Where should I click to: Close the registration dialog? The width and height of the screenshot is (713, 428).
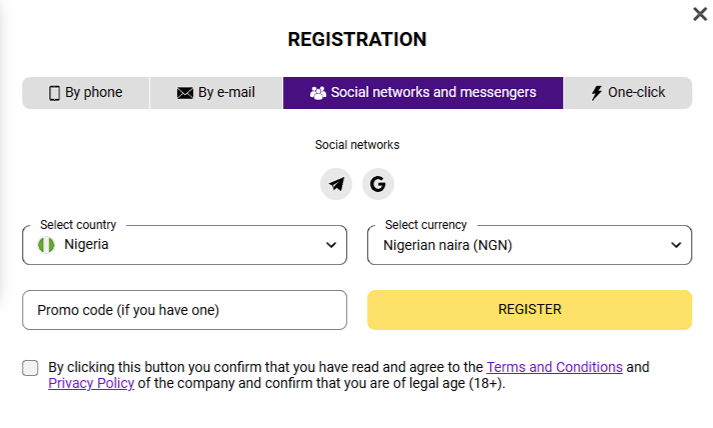pyautogui.click(x=699, y=14)
